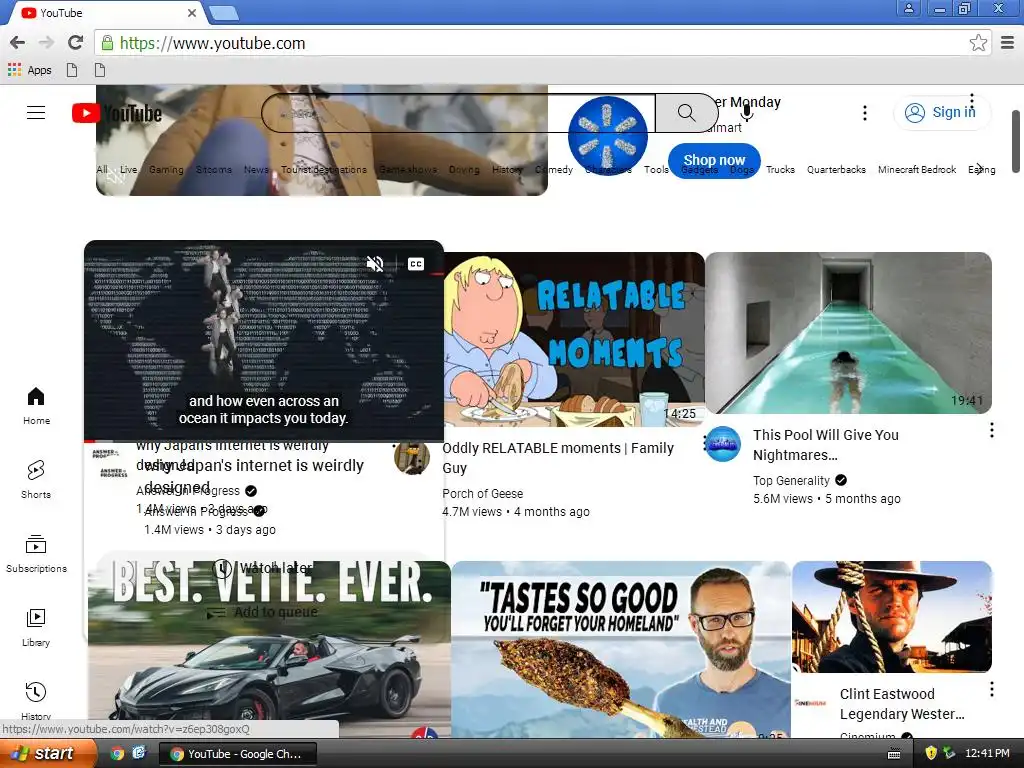The width and height of the screenshot is (1024, 768).
Task: Start voice search with microphone icon
Action: (747, 113)
